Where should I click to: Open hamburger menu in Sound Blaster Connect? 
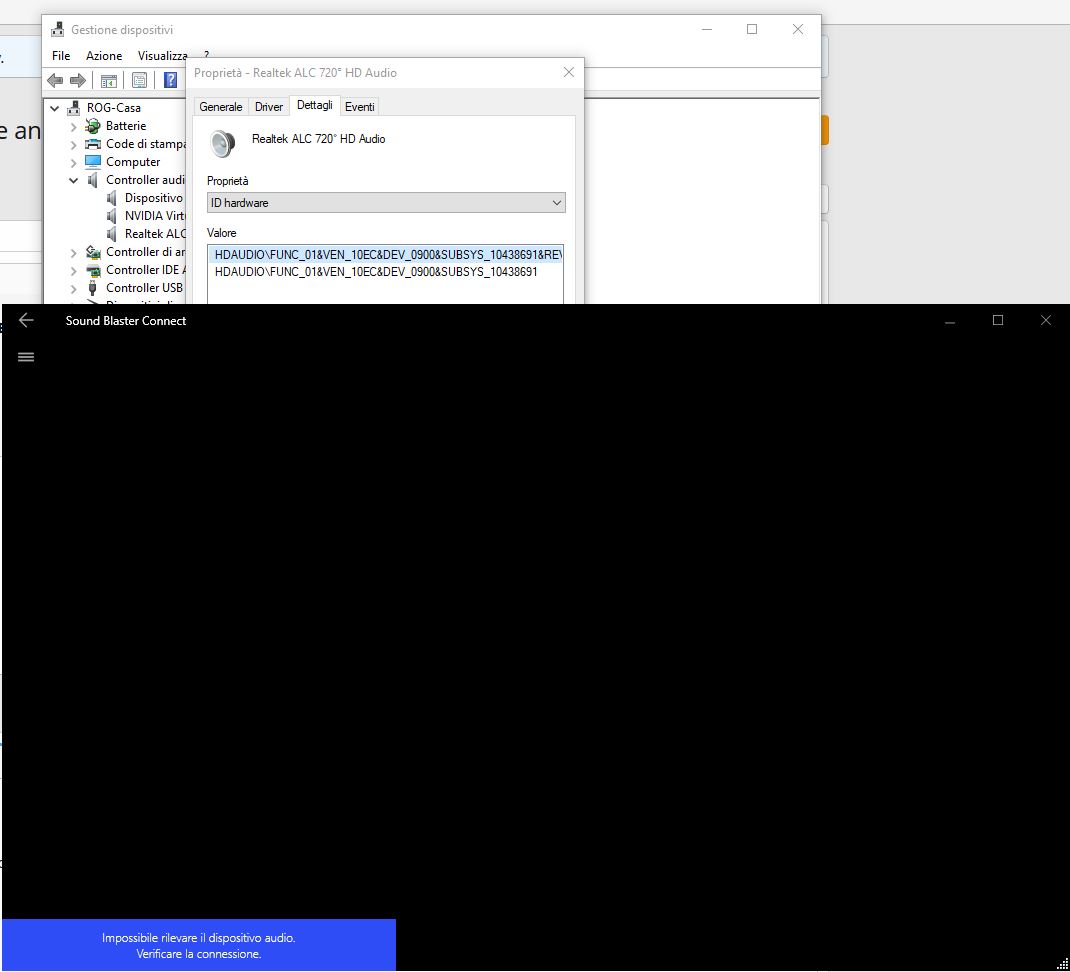click(26, 357)
